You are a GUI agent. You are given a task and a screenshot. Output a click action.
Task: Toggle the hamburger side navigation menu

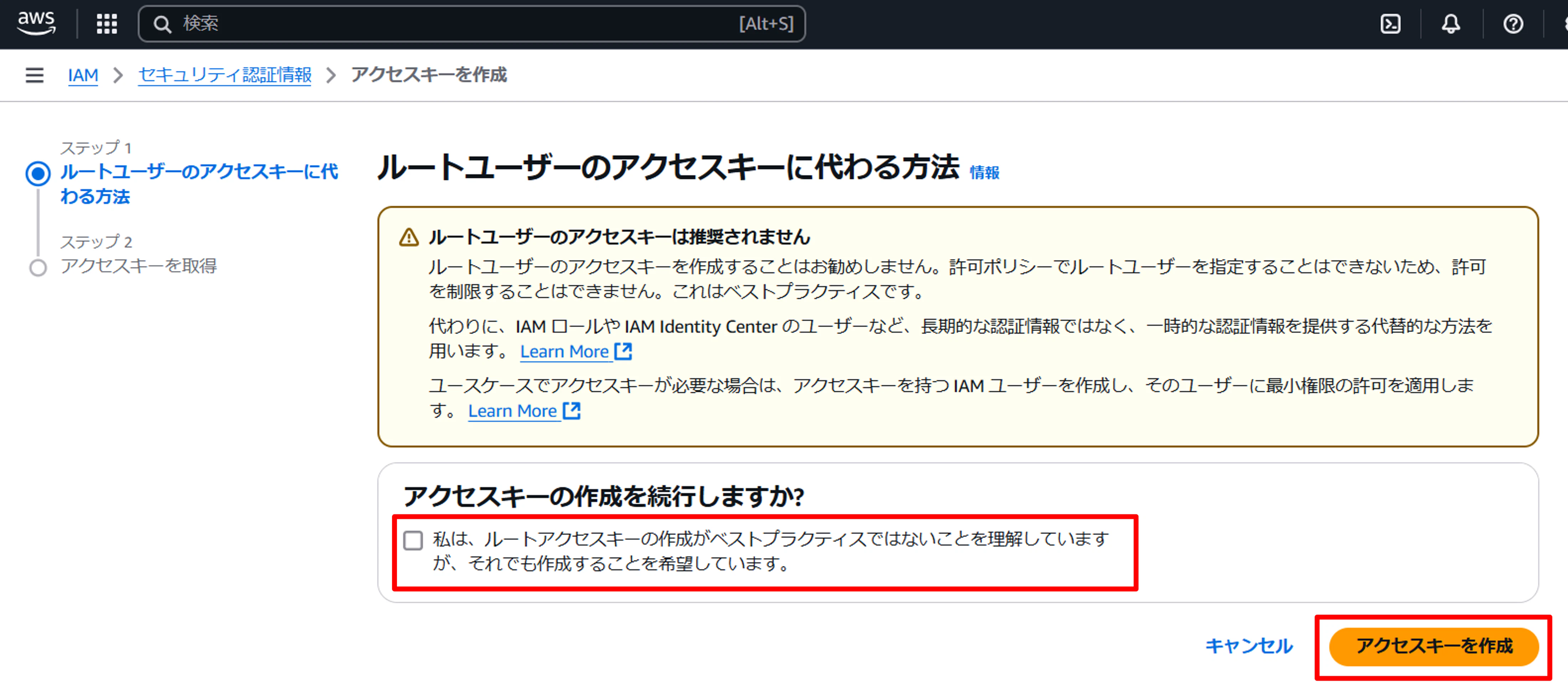coord(35,75)
